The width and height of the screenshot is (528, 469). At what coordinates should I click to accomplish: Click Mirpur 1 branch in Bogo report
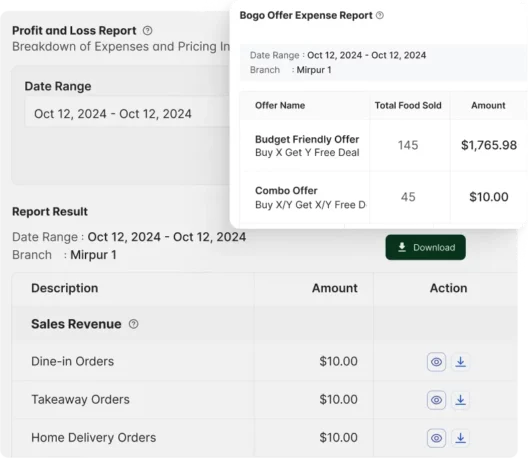[x=314, y=70]
